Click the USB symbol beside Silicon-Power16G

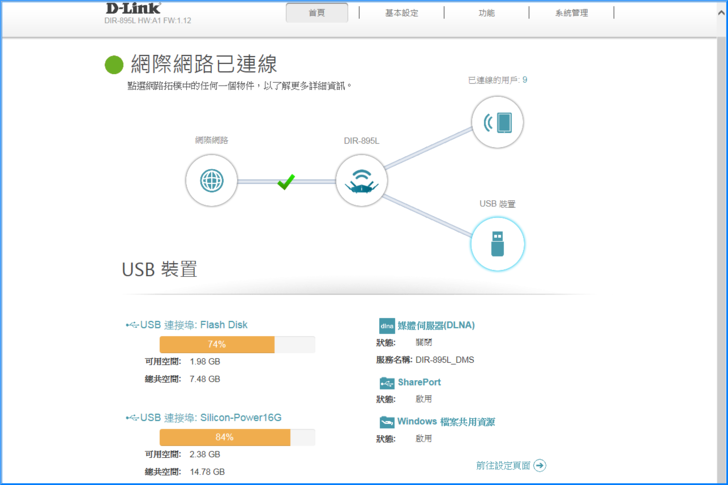pyautogui.click(x=132, y=417)
